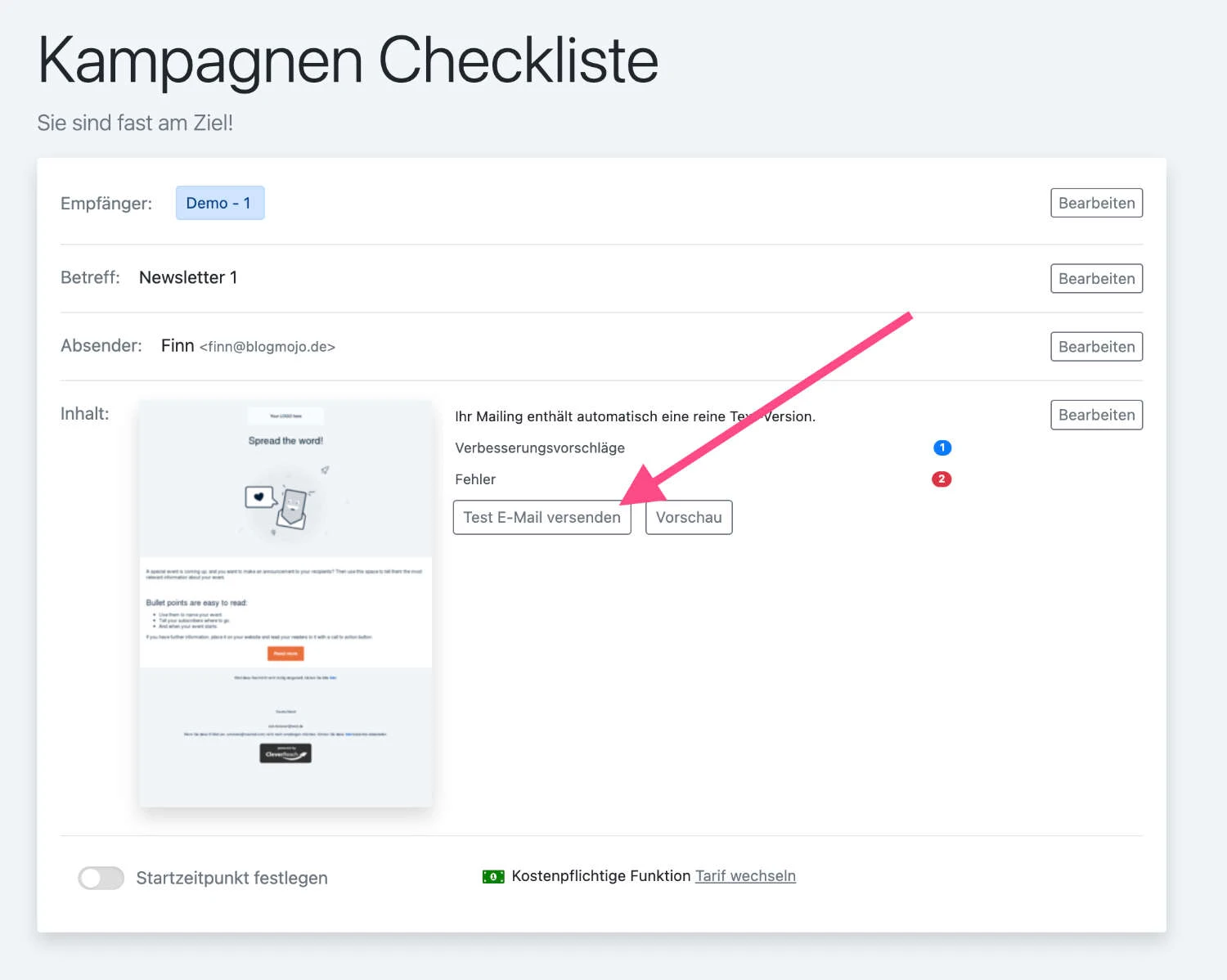
Task: Click the Read more button inside the preview
Action: (x=285, y=654)
